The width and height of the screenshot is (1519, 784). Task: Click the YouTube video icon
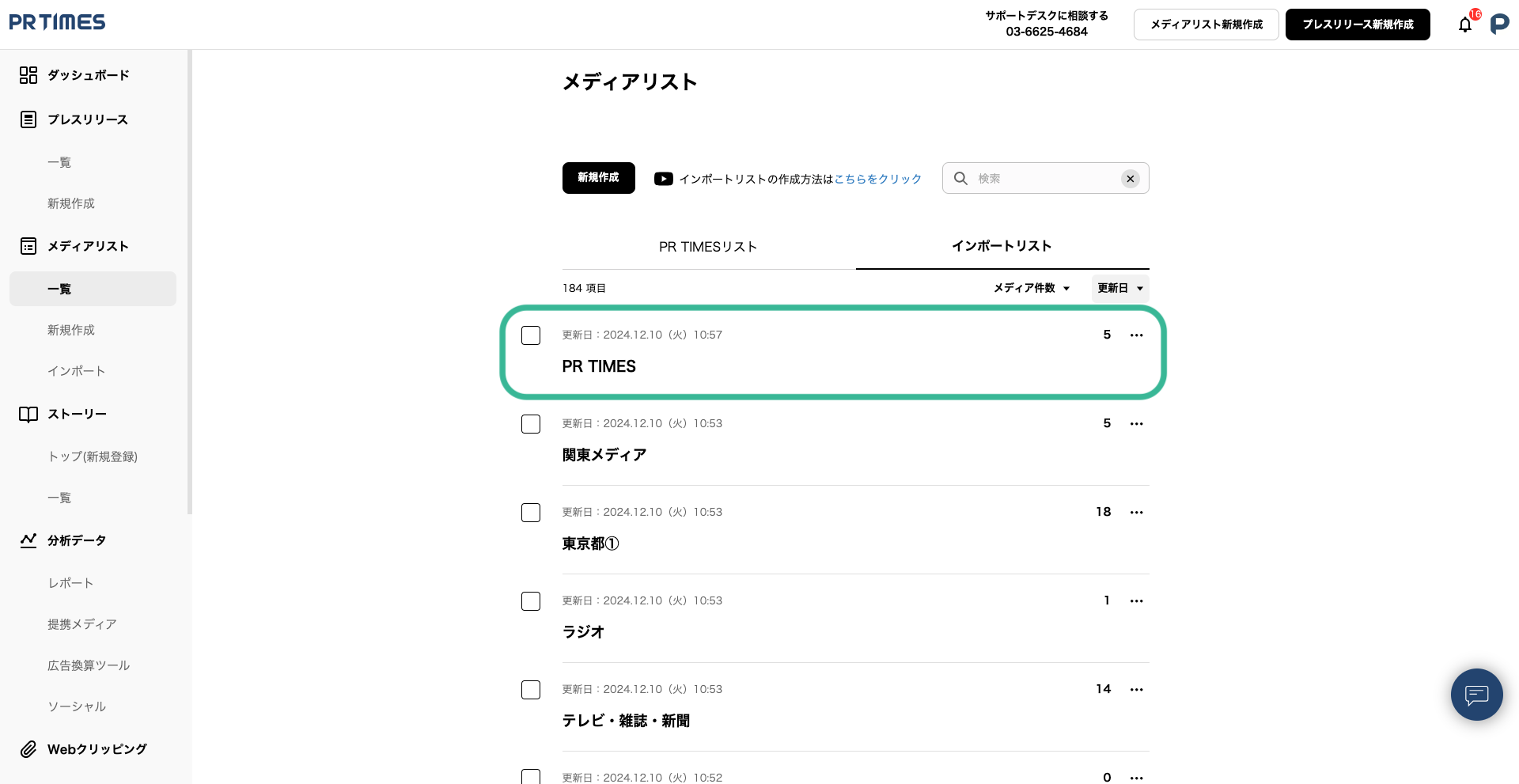click(663, 179)
